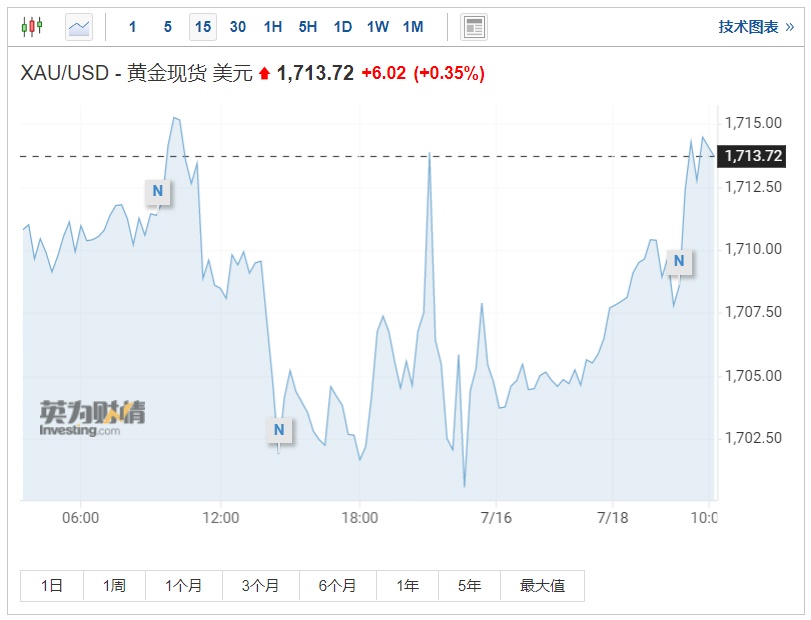Open the news table icon in toolbar
811x620 pixels.
(x=474, y=27)
